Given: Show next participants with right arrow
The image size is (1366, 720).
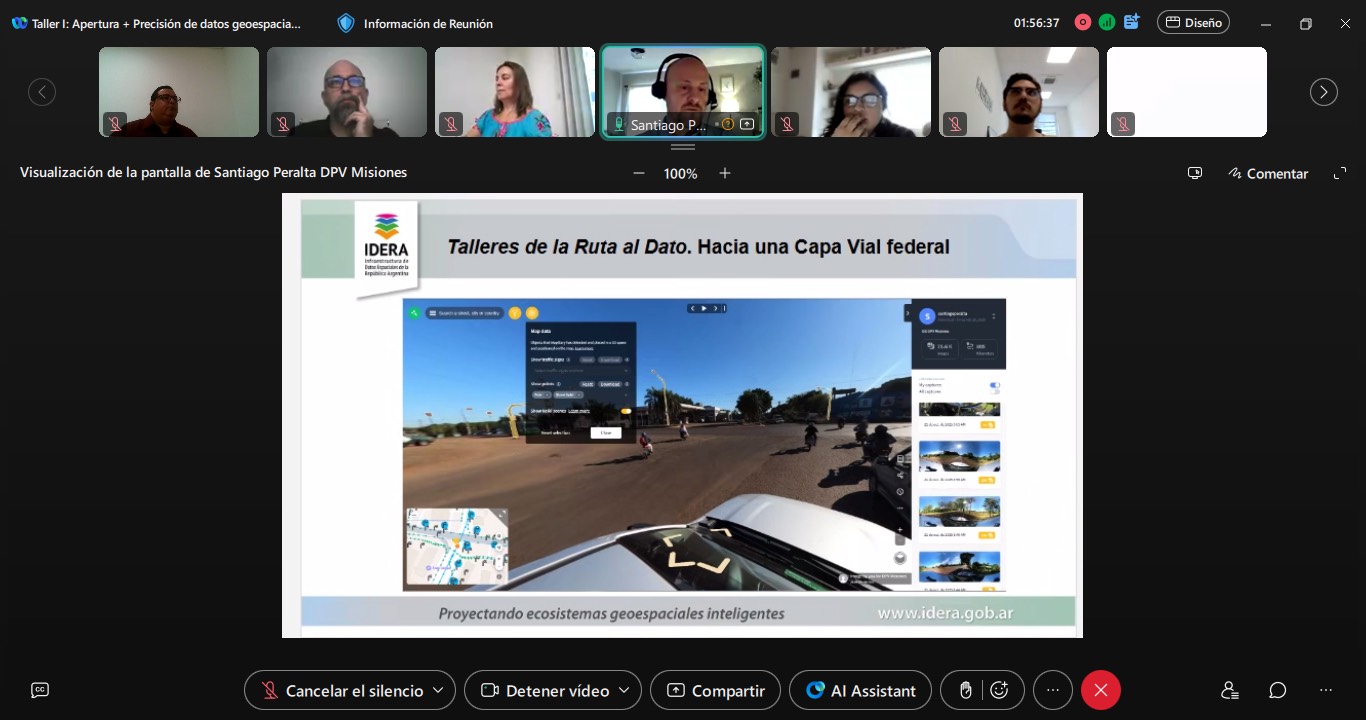Looking at the screenshot, I should tap(1323, 92).
